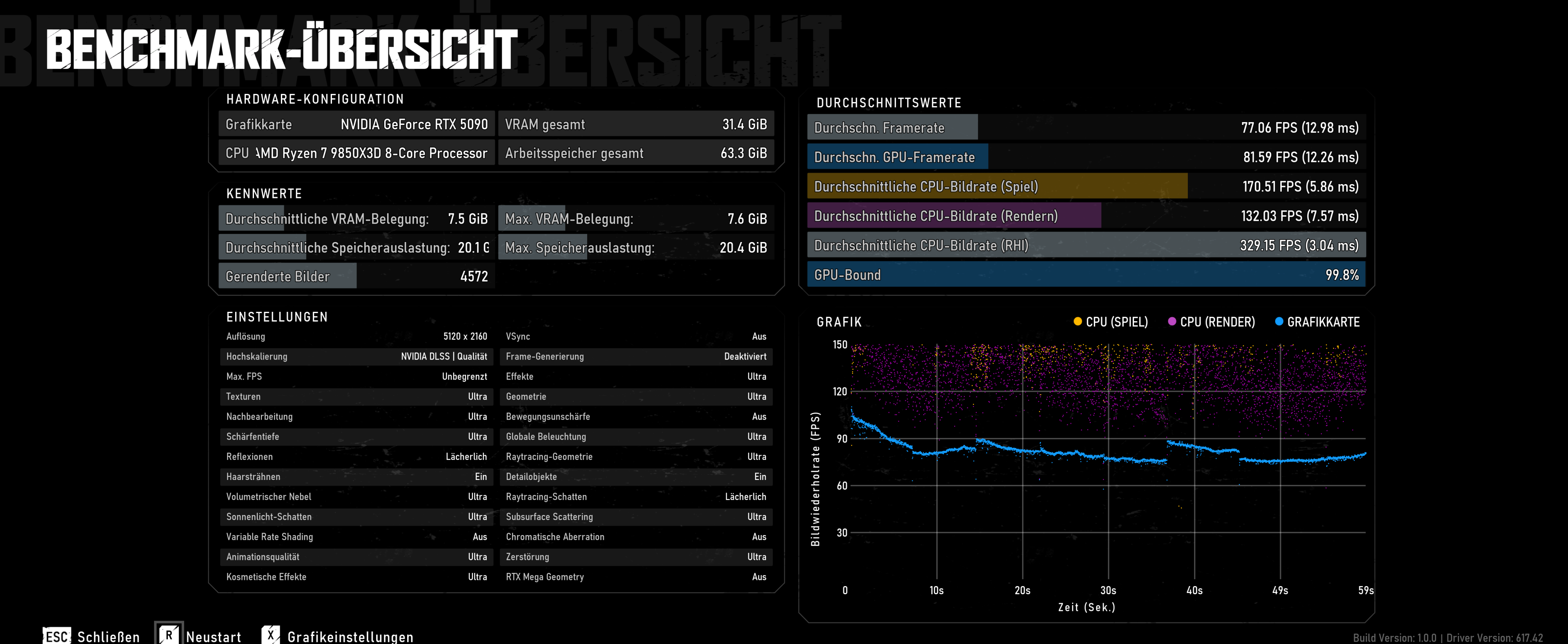Click Durchschnittliche VRAM-Belegung 7.5 GiB
1568x644 pixels.
tap(357, 218)
